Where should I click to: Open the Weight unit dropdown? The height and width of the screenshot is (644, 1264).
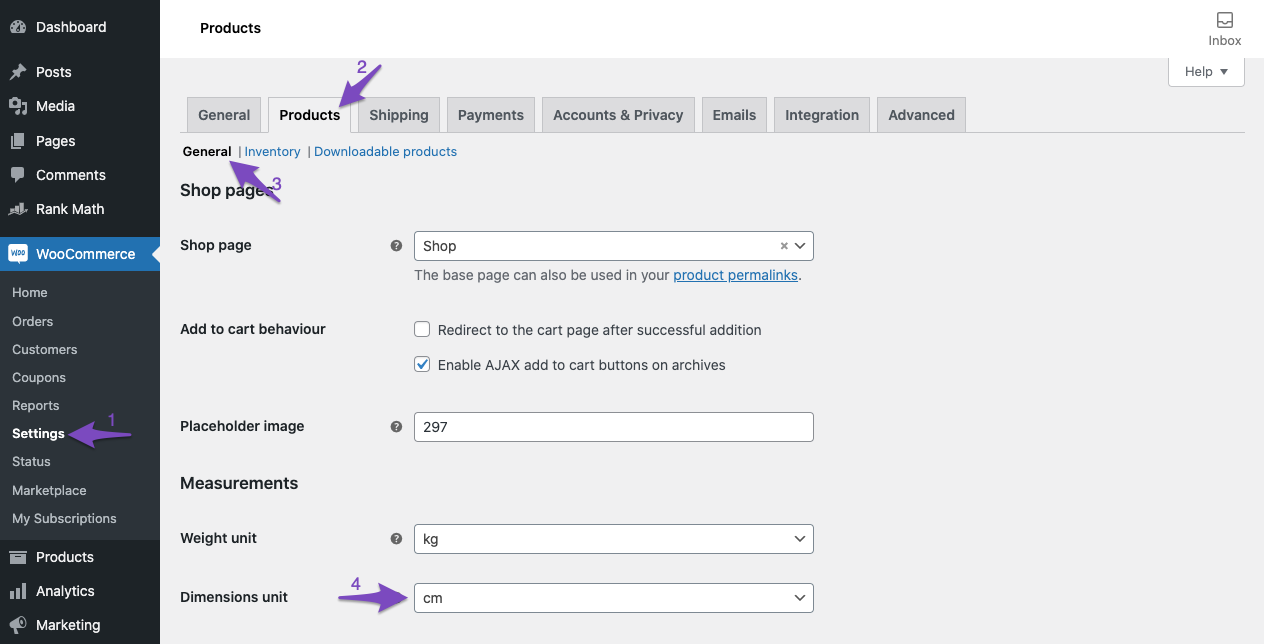click(x=614, y=539)
